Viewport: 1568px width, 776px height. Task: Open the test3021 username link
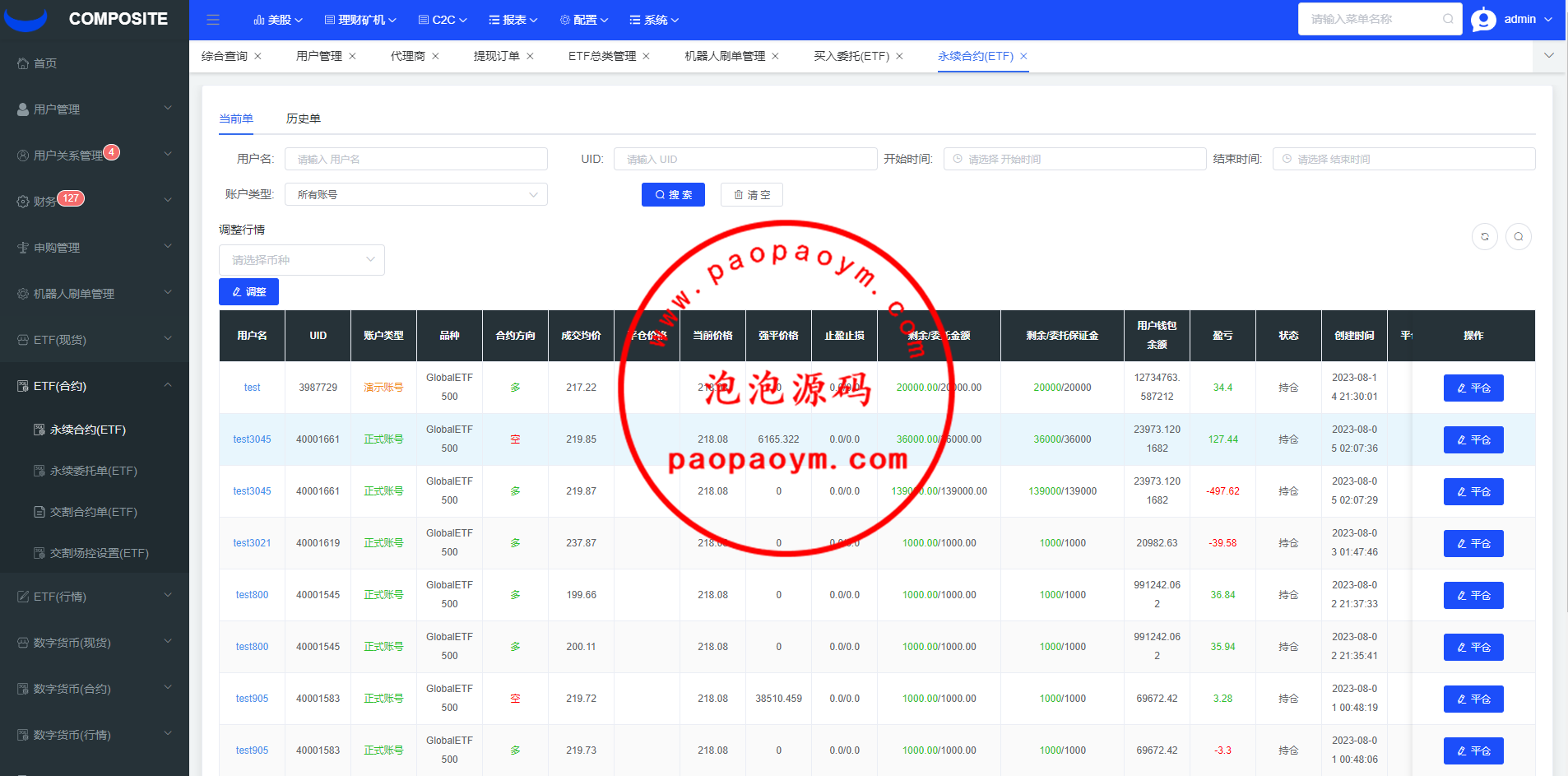pos(252,543)
